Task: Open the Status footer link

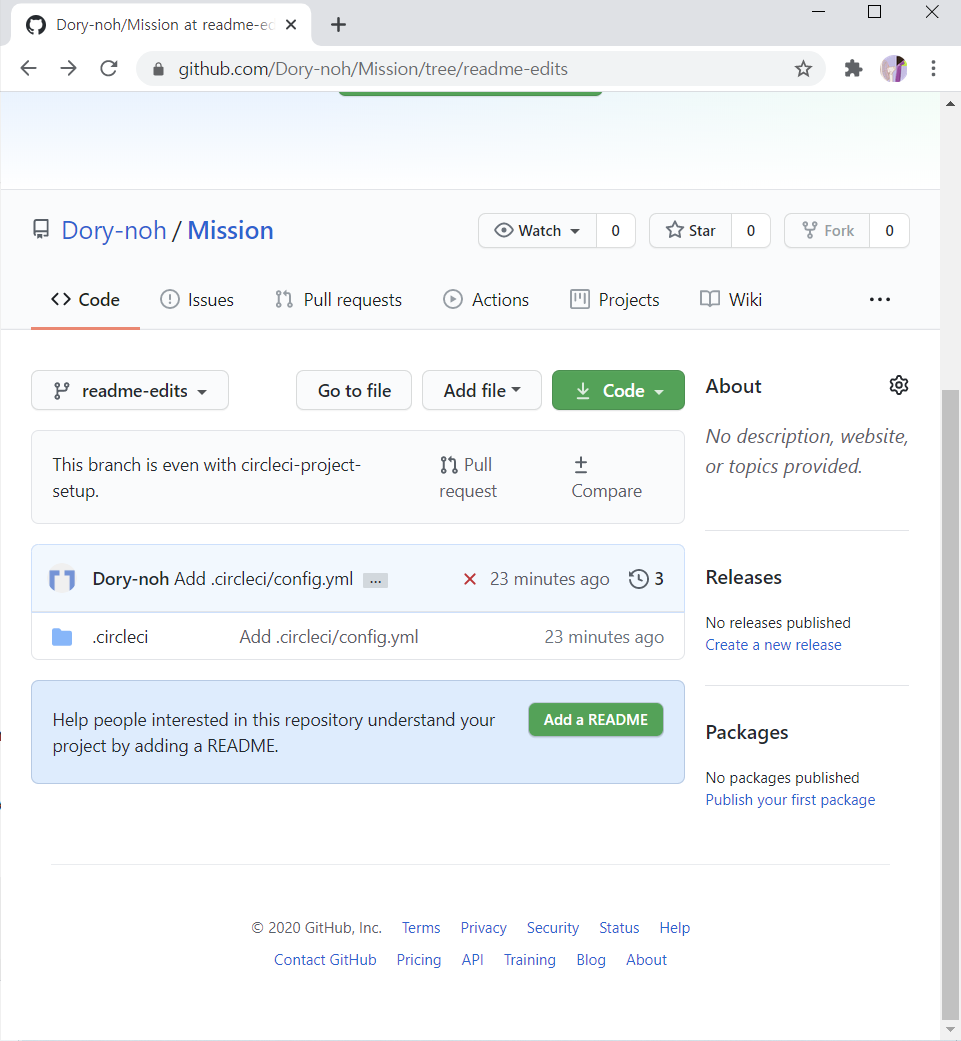Action: coord(619,927)
